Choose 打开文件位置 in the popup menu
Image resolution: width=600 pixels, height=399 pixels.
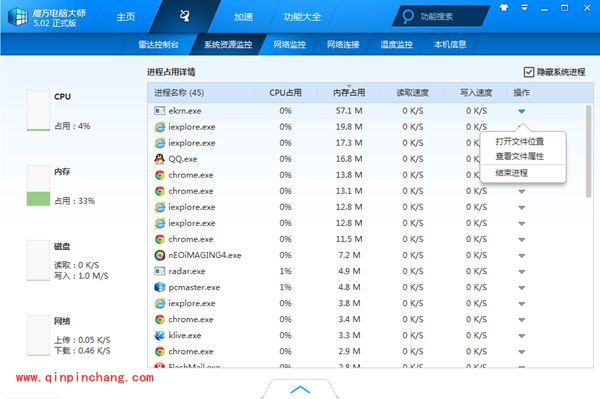tap(520, 142)
